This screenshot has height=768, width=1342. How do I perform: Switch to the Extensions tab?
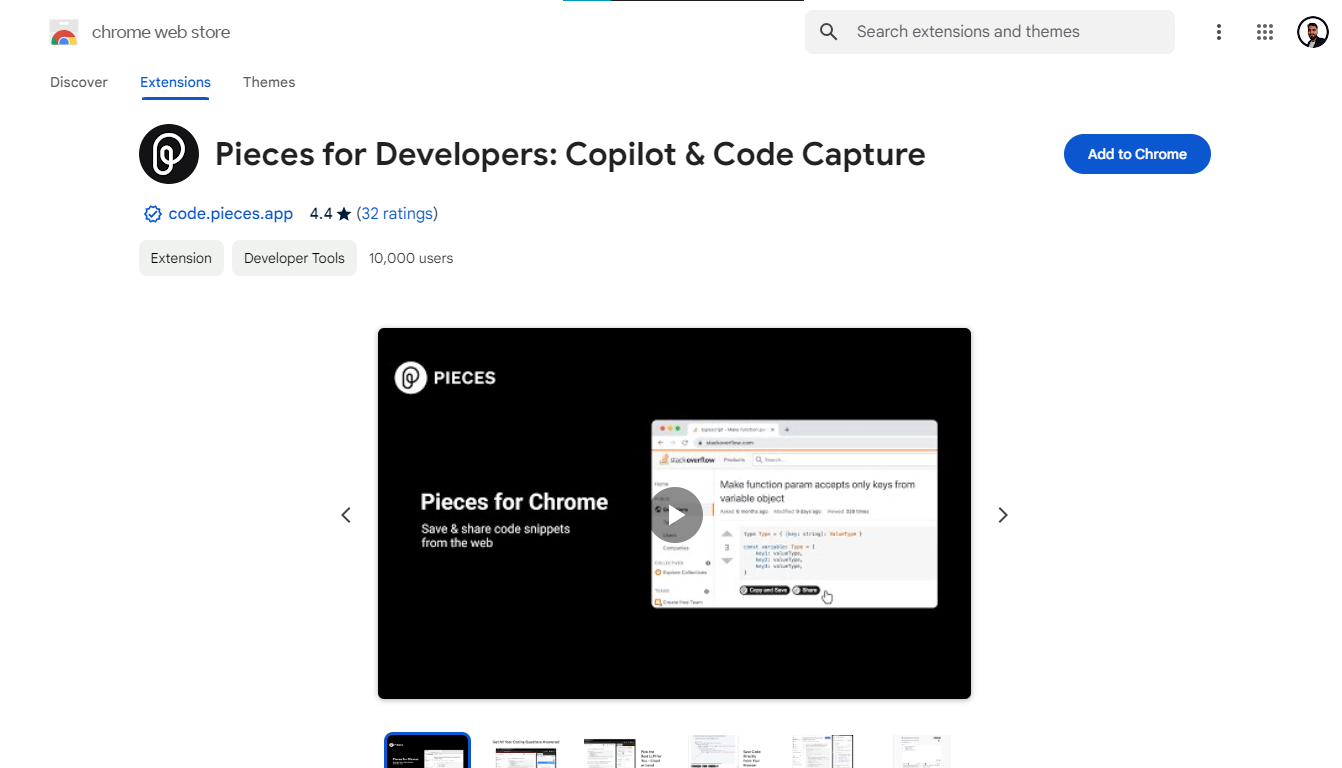175,82
